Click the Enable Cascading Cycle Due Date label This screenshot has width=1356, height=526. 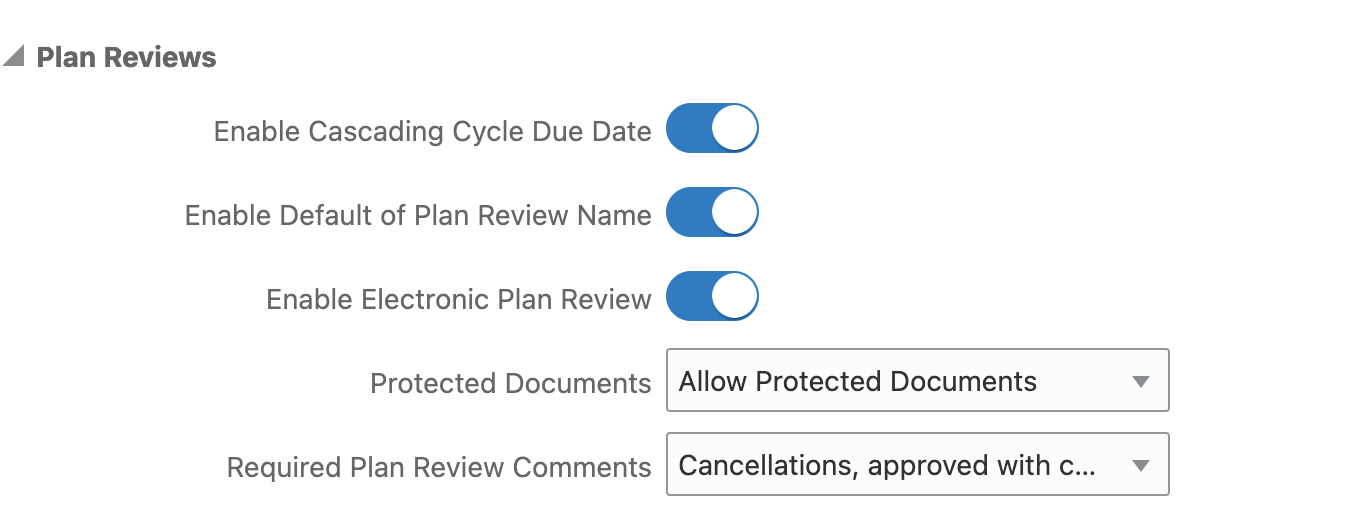(432, 131)
